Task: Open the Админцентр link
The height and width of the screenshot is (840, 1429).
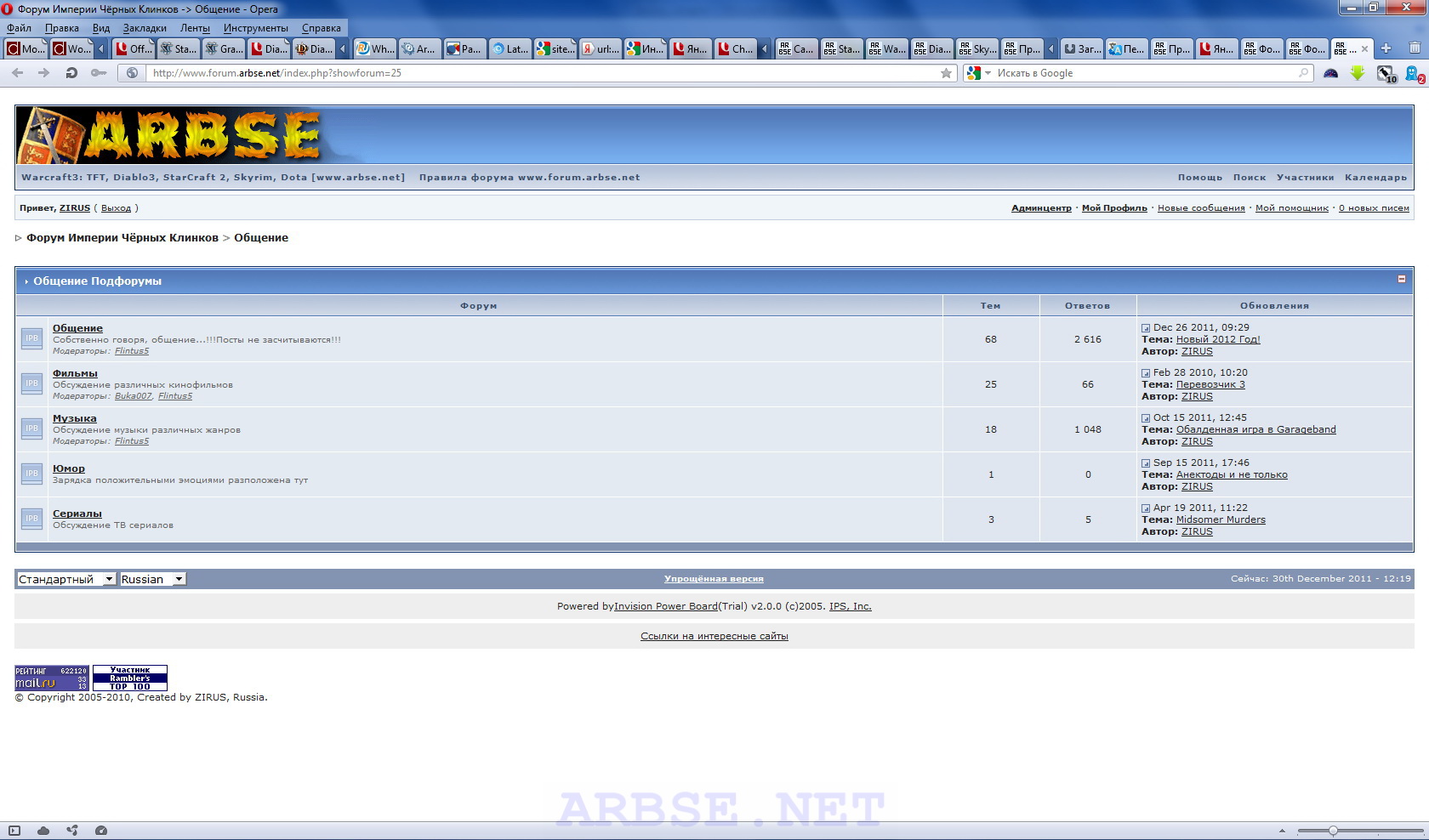Action: (1041, 208)
